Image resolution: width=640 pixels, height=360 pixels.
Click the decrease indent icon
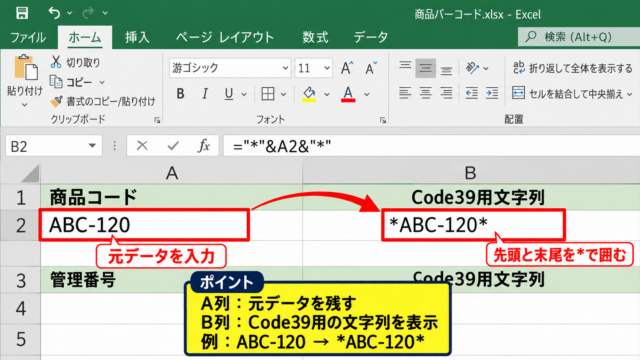[x=471, y=93]
